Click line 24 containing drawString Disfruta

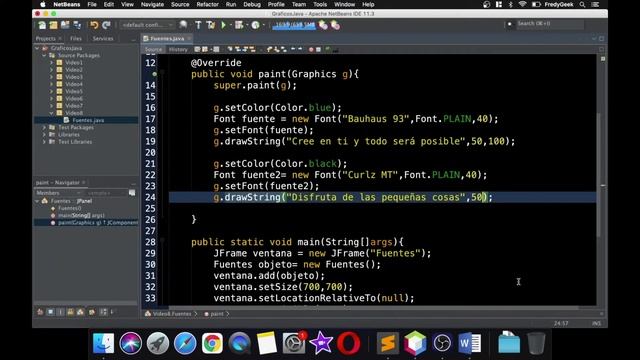(382, 197)
